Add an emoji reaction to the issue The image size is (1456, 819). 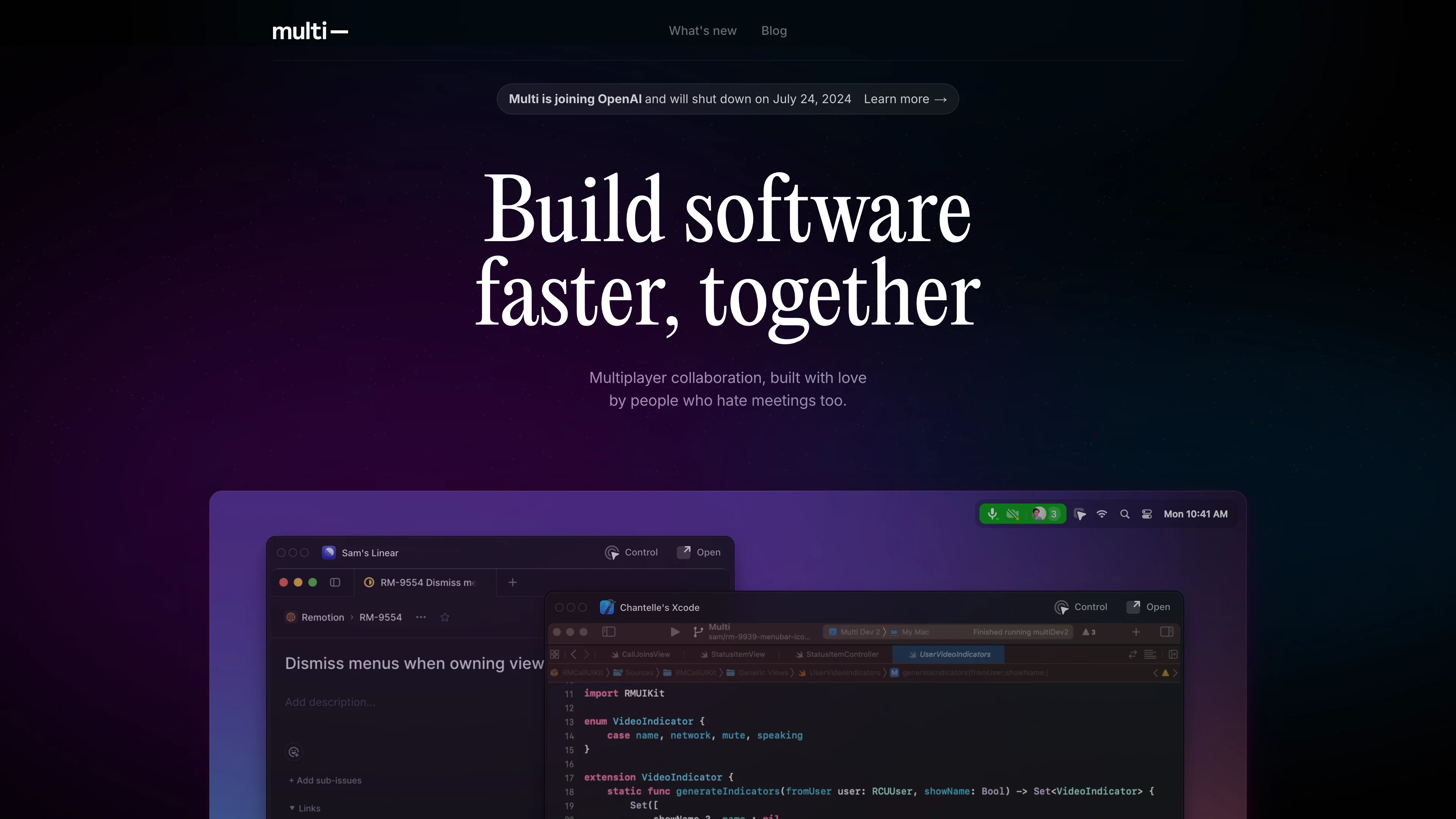point(294,752)
